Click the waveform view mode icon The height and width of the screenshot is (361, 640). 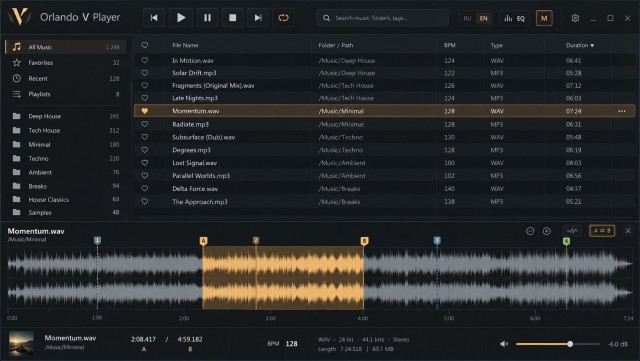572,231
